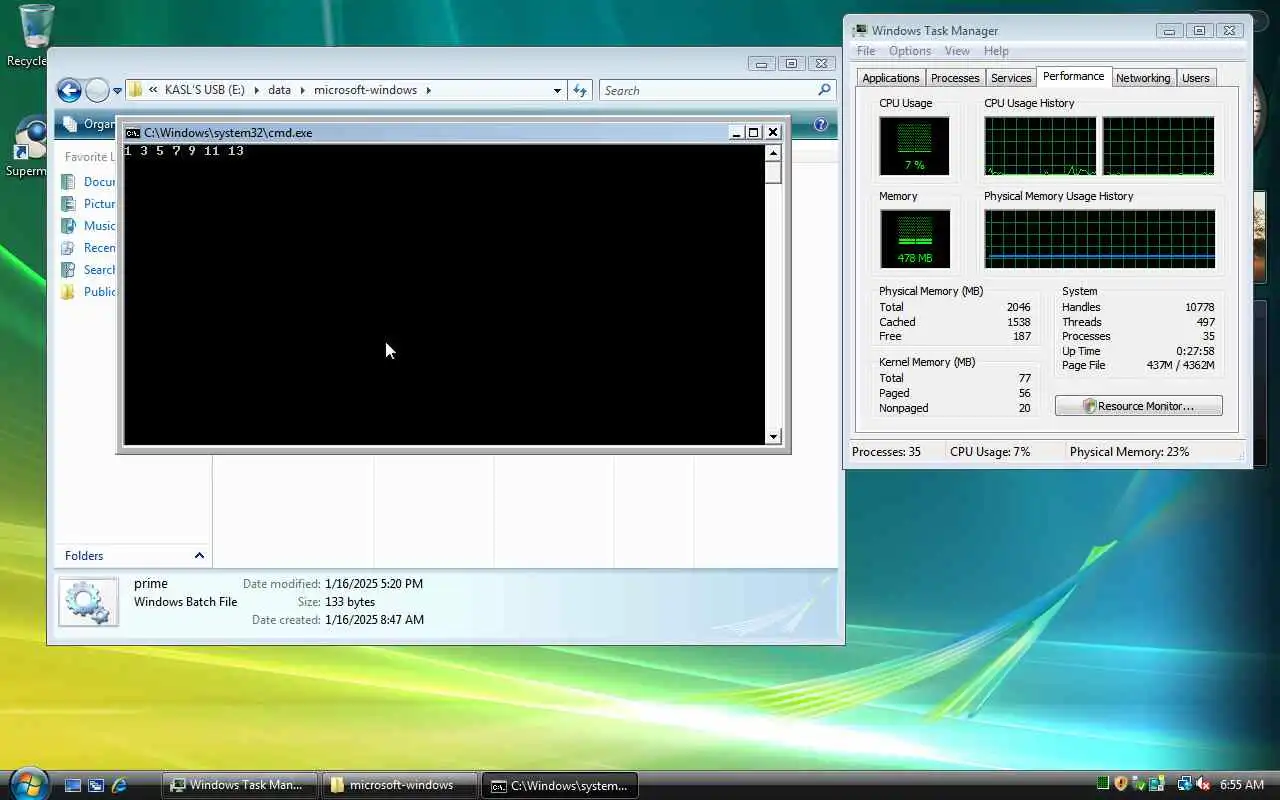1280x800 pixels.
Task: Open Public favorite link
Action: 100,292
